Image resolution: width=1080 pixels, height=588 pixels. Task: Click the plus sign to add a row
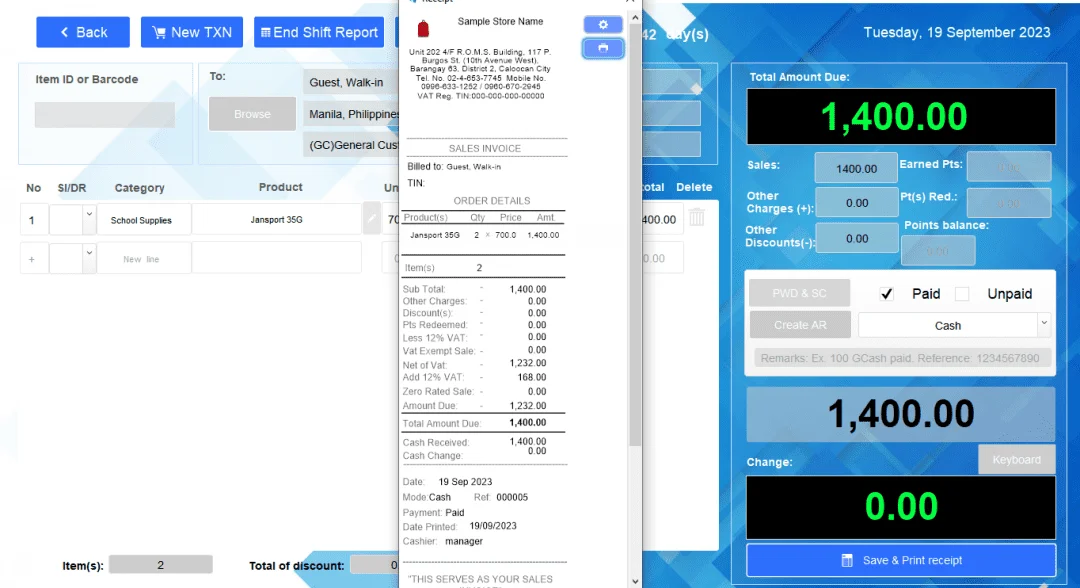coord(32,259)
